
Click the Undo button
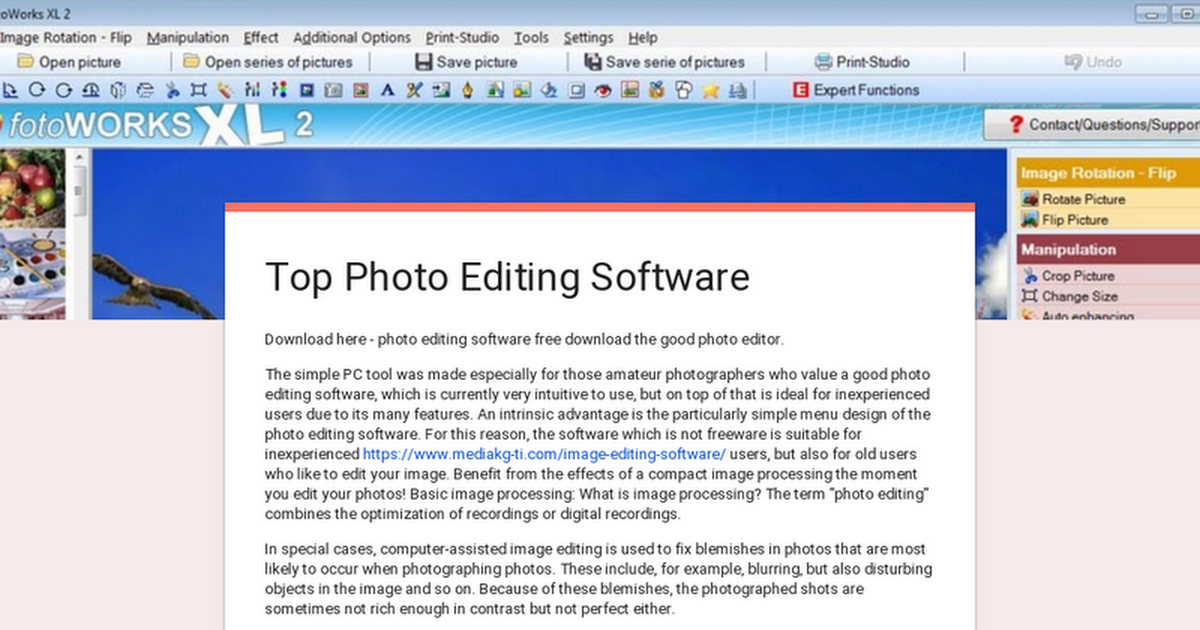(1092, 62)
